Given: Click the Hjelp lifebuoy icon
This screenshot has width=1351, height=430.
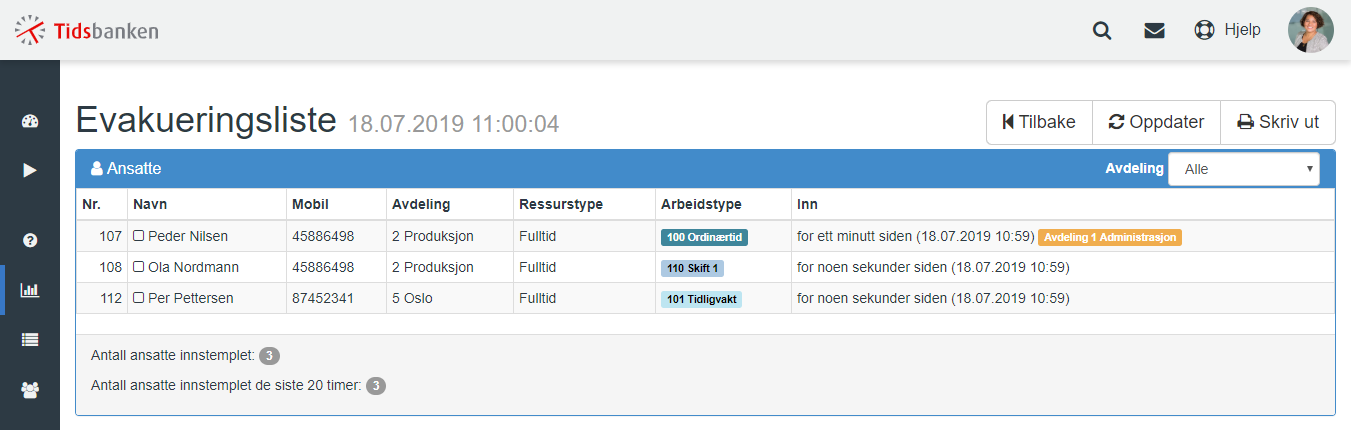Looking at the screenshot, I should (1205, 30).
